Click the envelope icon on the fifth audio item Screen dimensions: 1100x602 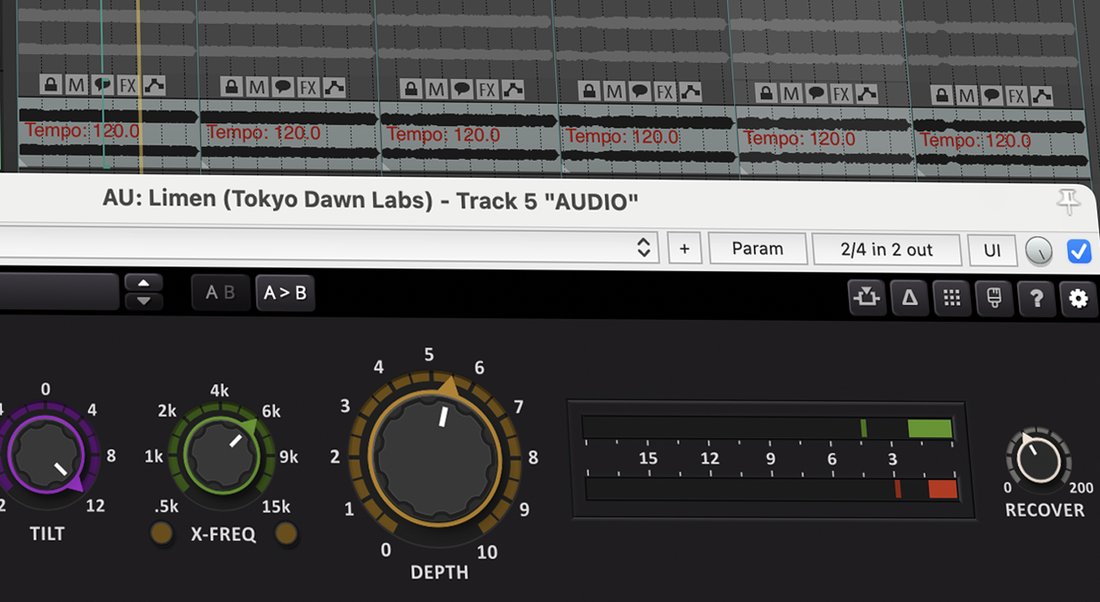(867, 93)
